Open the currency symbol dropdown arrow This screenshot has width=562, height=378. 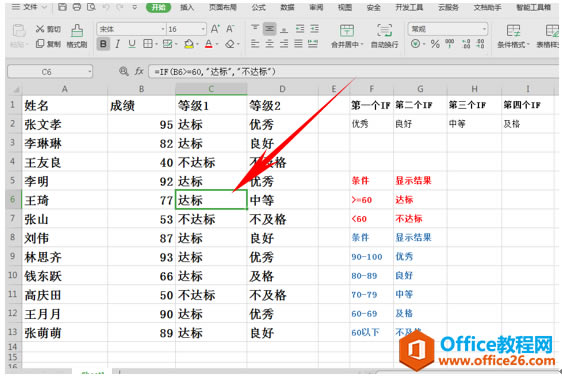click(424, 44)
